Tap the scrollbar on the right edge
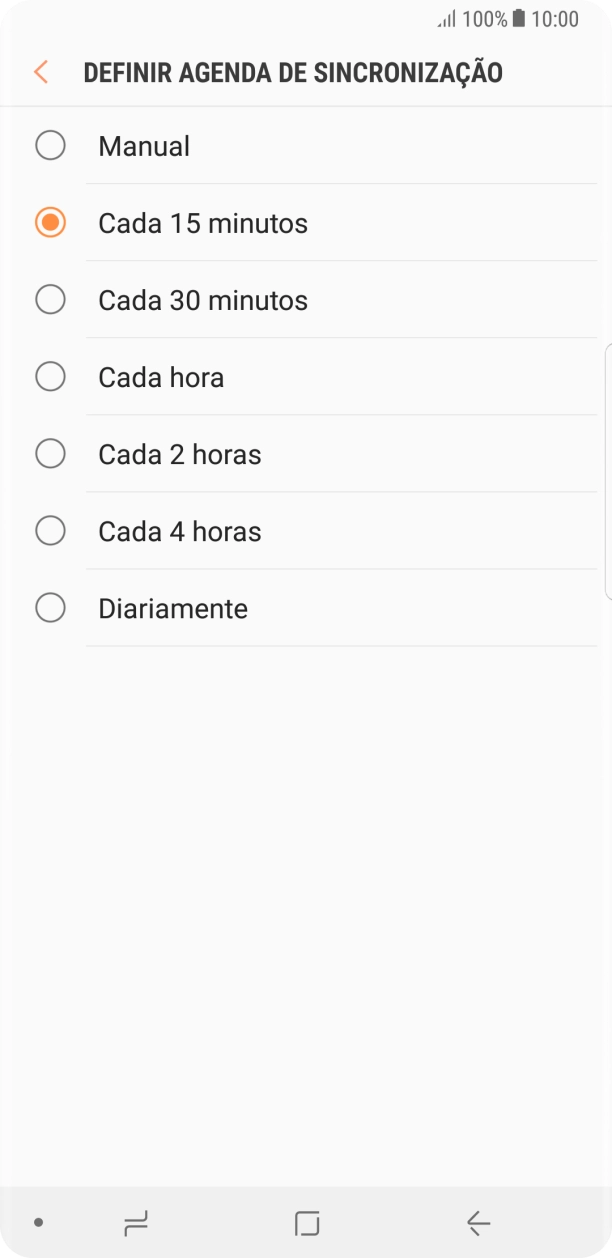612x1258 pixels. pyautogui.click(x=608, y=470)
